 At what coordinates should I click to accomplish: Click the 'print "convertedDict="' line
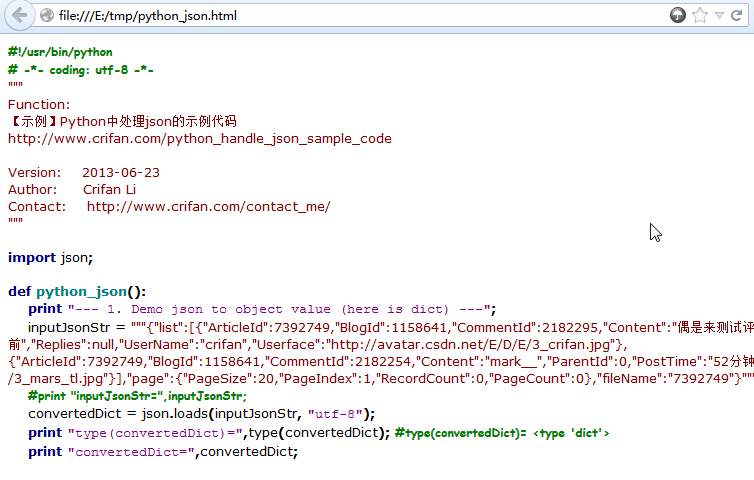pyautogui.click(x=163, y=452)
